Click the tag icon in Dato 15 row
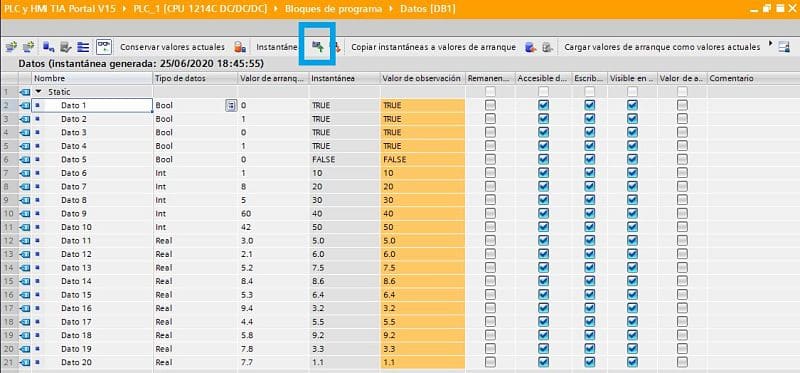800x373 pixels. pos(25,295)
